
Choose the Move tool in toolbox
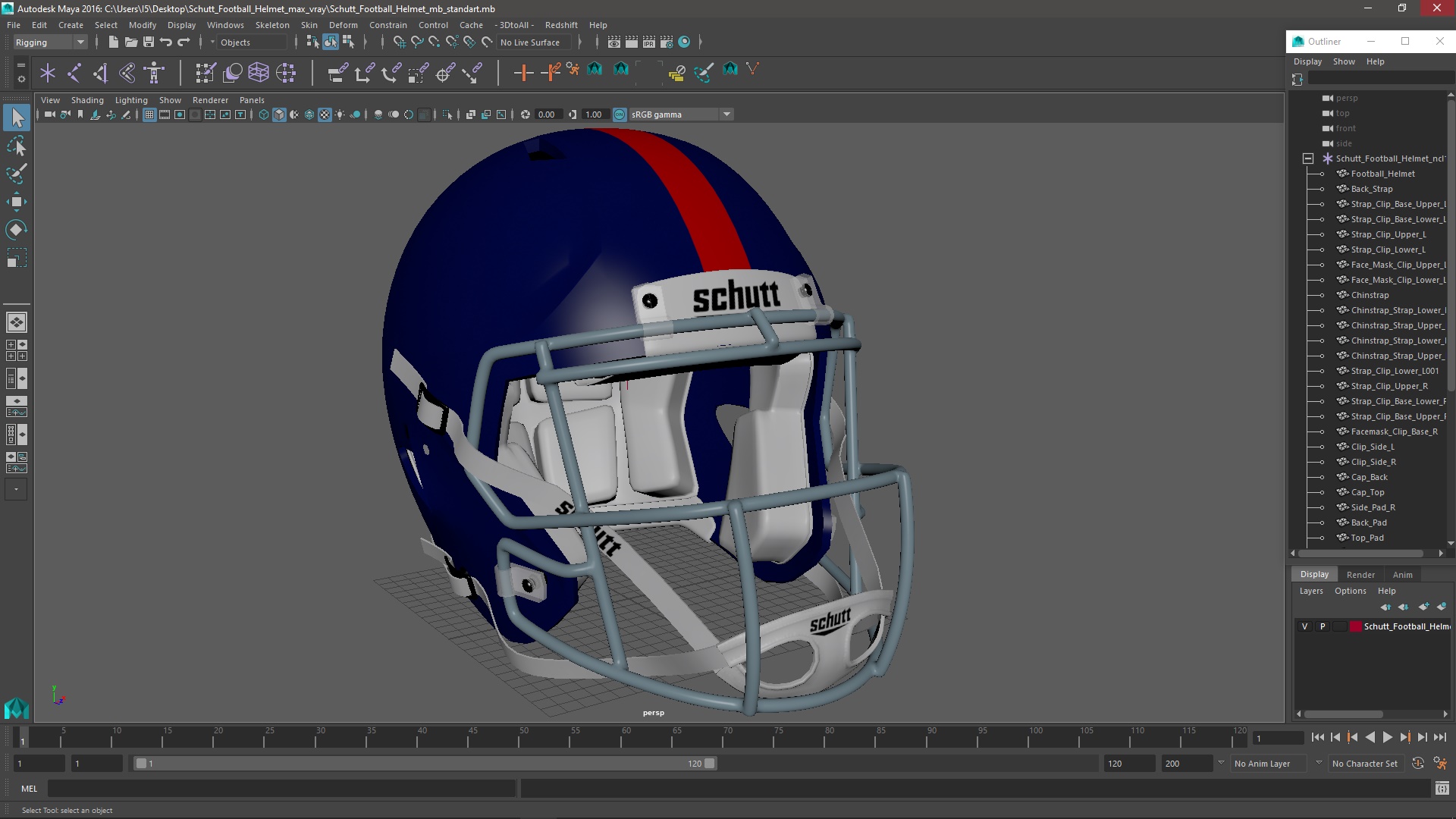point(17,202)
